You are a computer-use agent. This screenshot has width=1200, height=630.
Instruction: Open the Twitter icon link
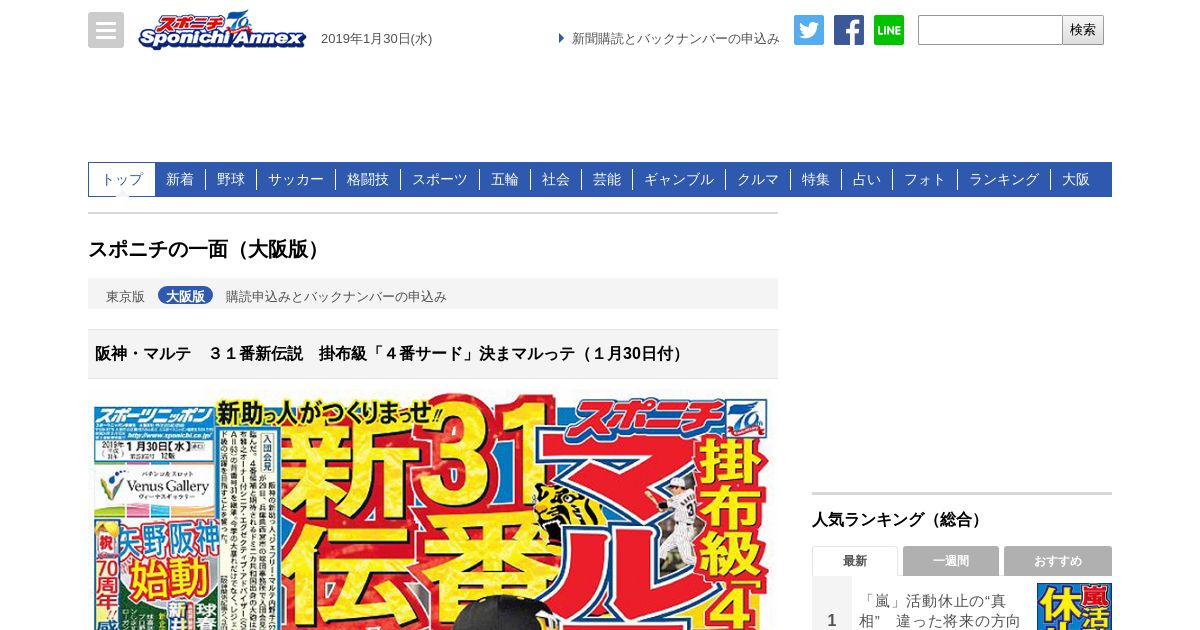tap(809, 30)
